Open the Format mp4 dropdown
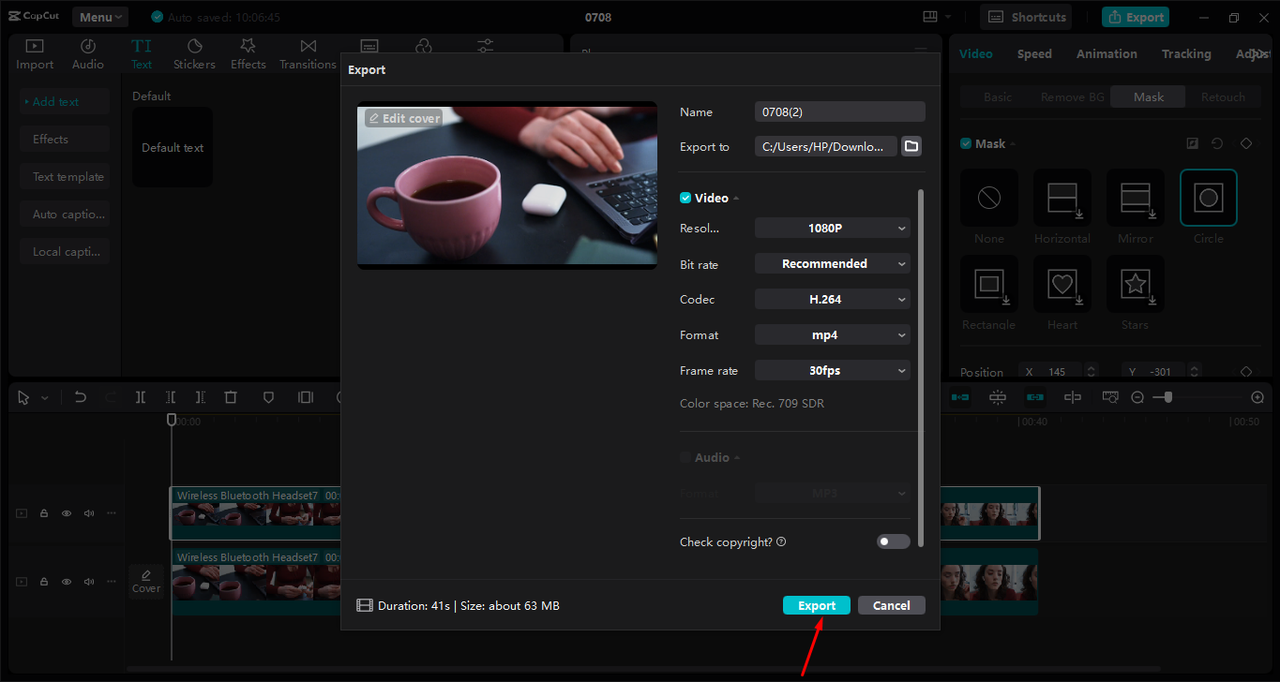This screenshot has height=682, width=1280. coord(832,335)
